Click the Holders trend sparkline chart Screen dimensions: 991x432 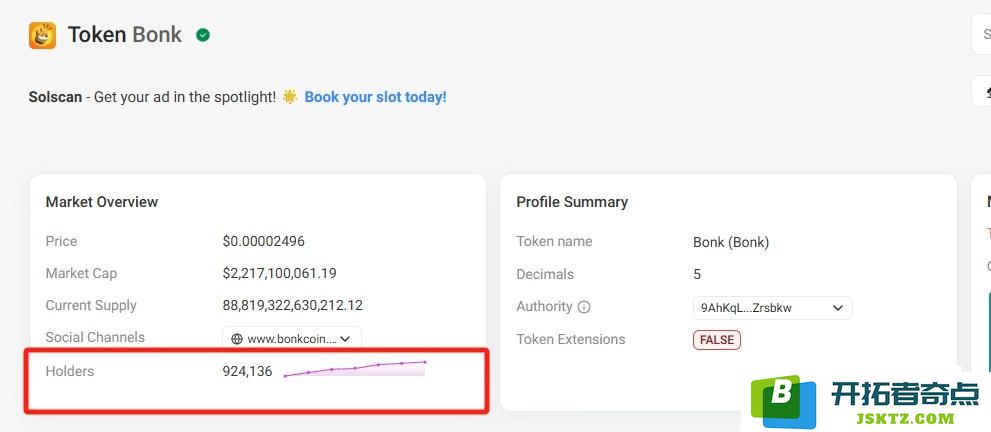355,369
